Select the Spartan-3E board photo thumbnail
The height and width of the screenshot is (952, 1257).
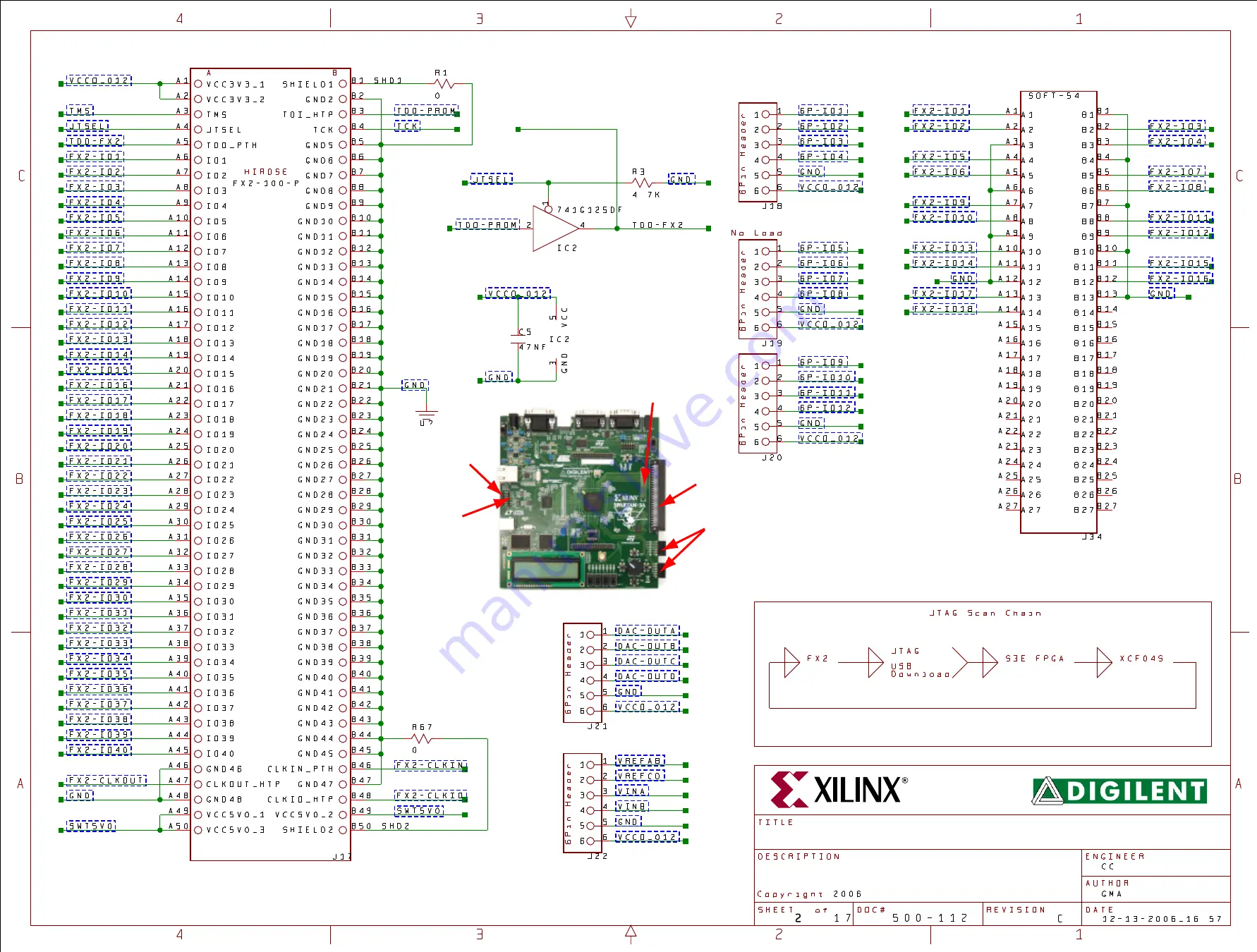point(582,498)
